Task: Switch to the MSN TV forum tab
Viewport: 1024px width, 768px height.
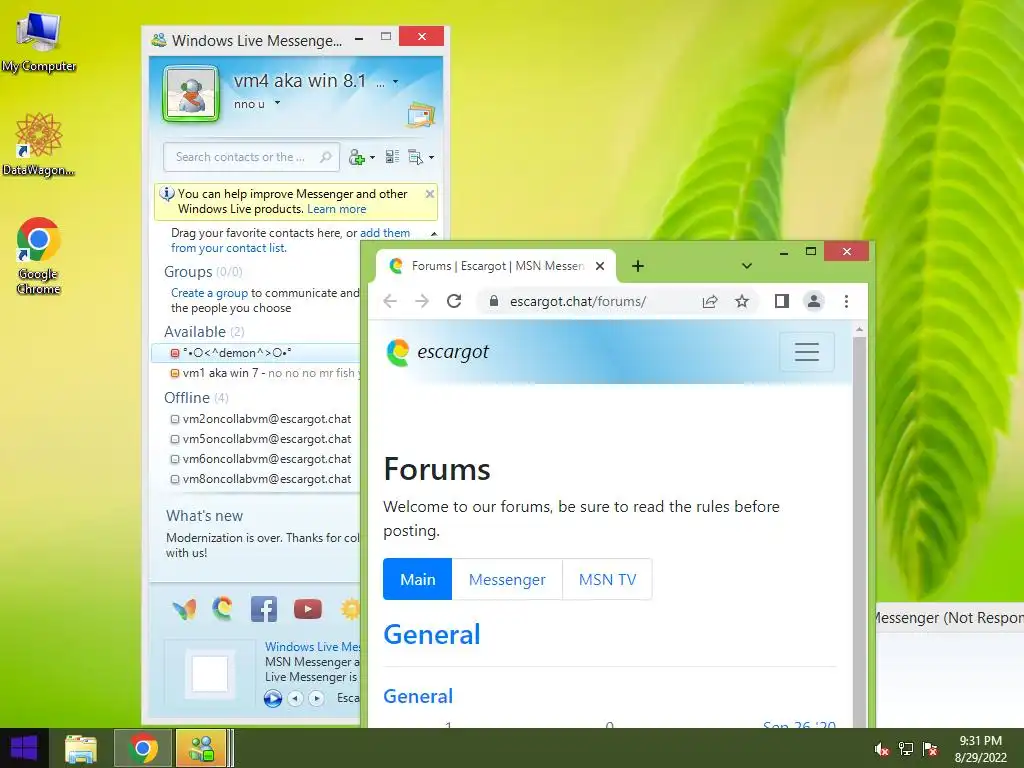Action: click(607, 579)
